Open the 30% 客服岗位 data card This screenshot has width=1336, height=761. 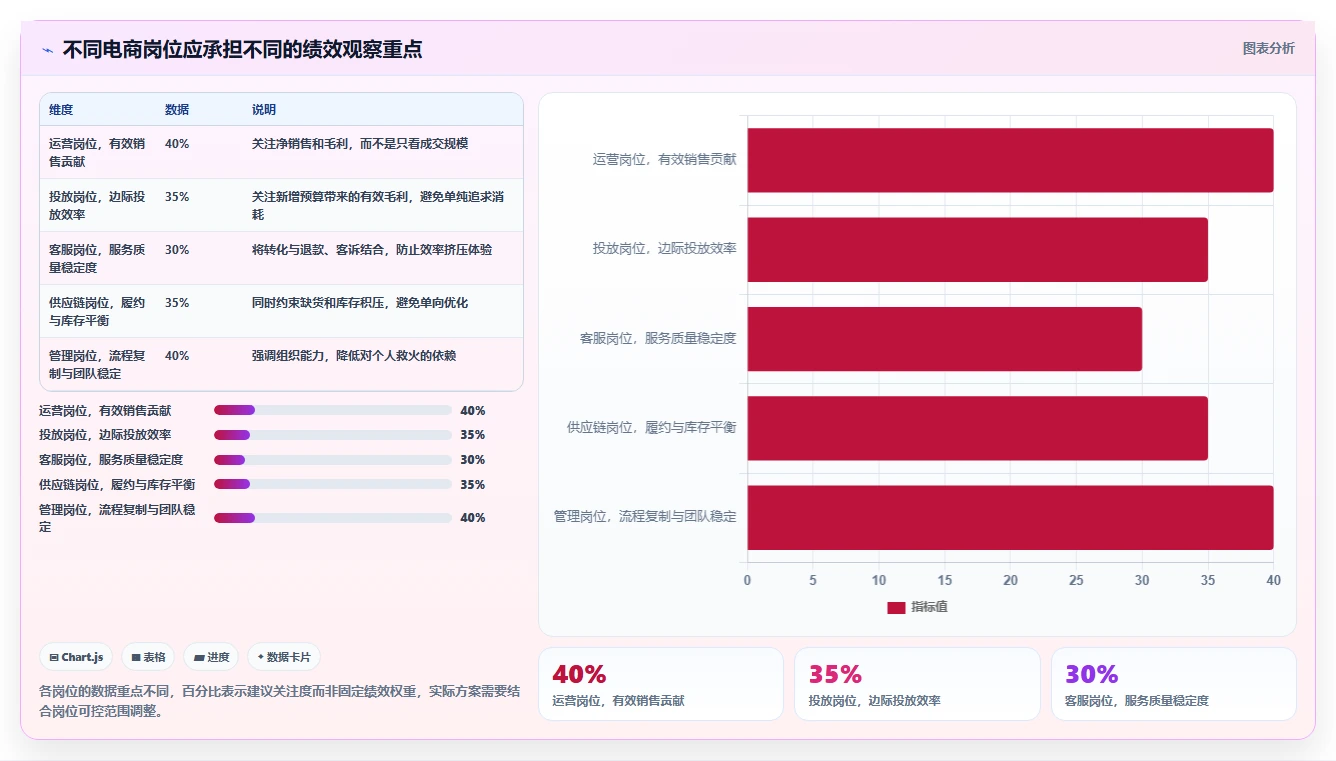click(x=1174, y=684)
